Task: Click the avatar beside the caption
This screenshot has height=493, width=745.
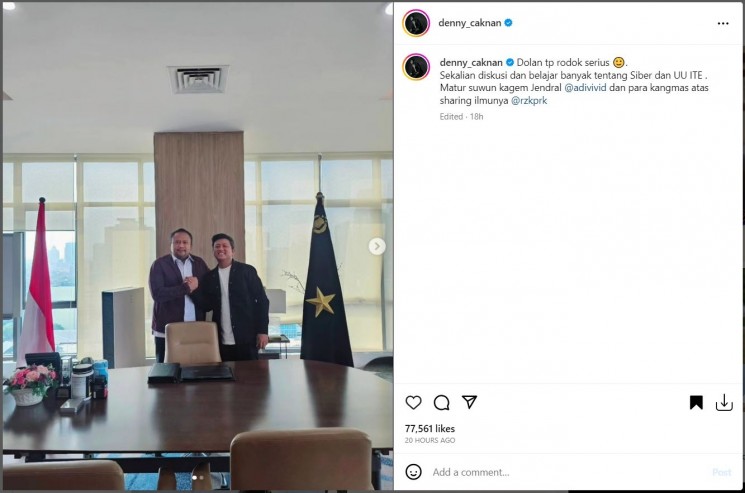Action: pyautogui.click(x=416, y=67)
